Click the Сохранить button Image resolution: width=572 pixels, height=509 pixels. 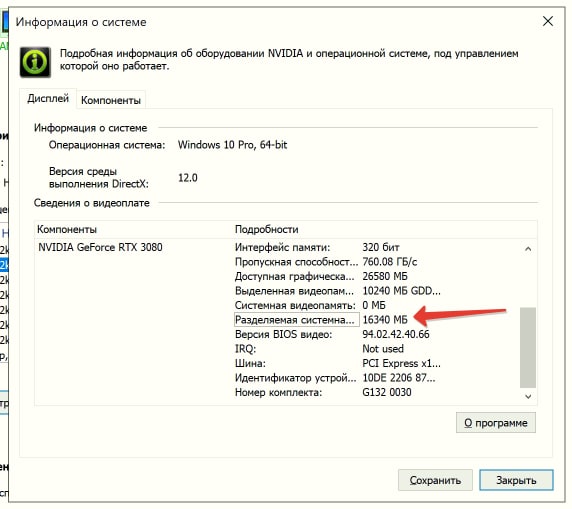[435, 480]
